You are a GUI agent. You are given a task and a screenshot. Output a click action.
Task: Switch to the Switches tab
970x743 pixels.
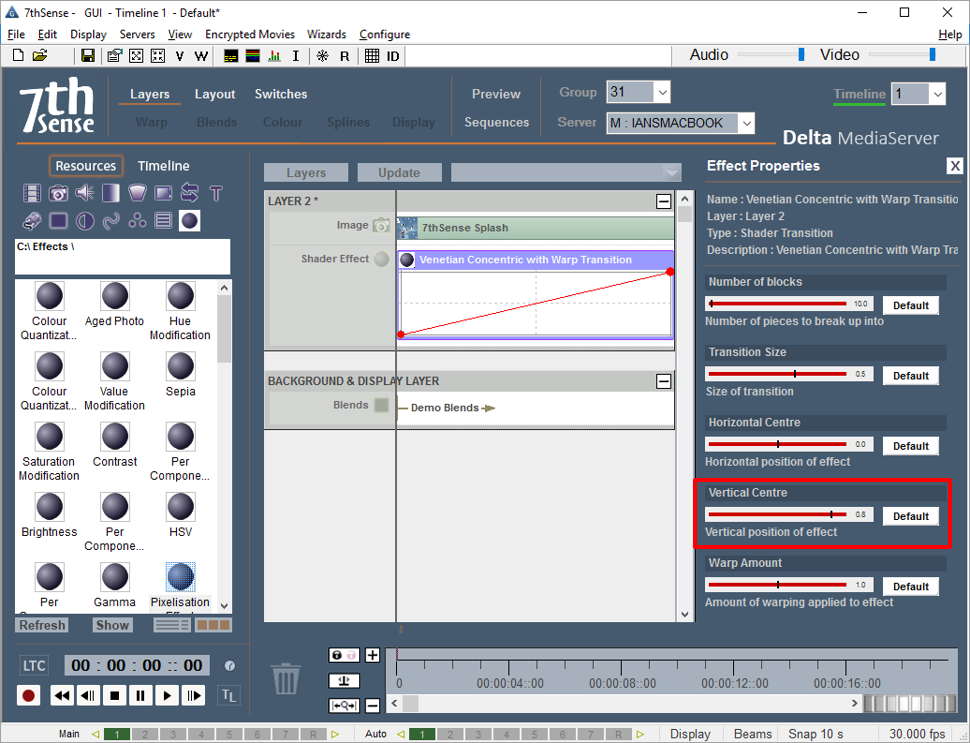[x=281, y=94]
